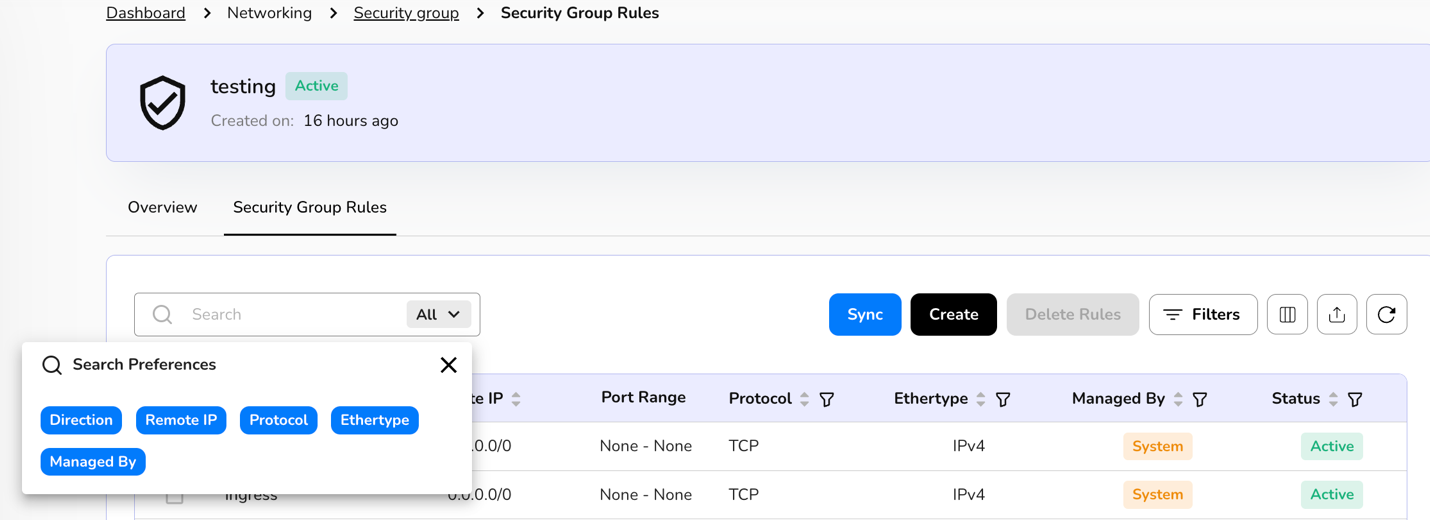
Task: Click inside the Search input field
Action: (x=290, y=314)
